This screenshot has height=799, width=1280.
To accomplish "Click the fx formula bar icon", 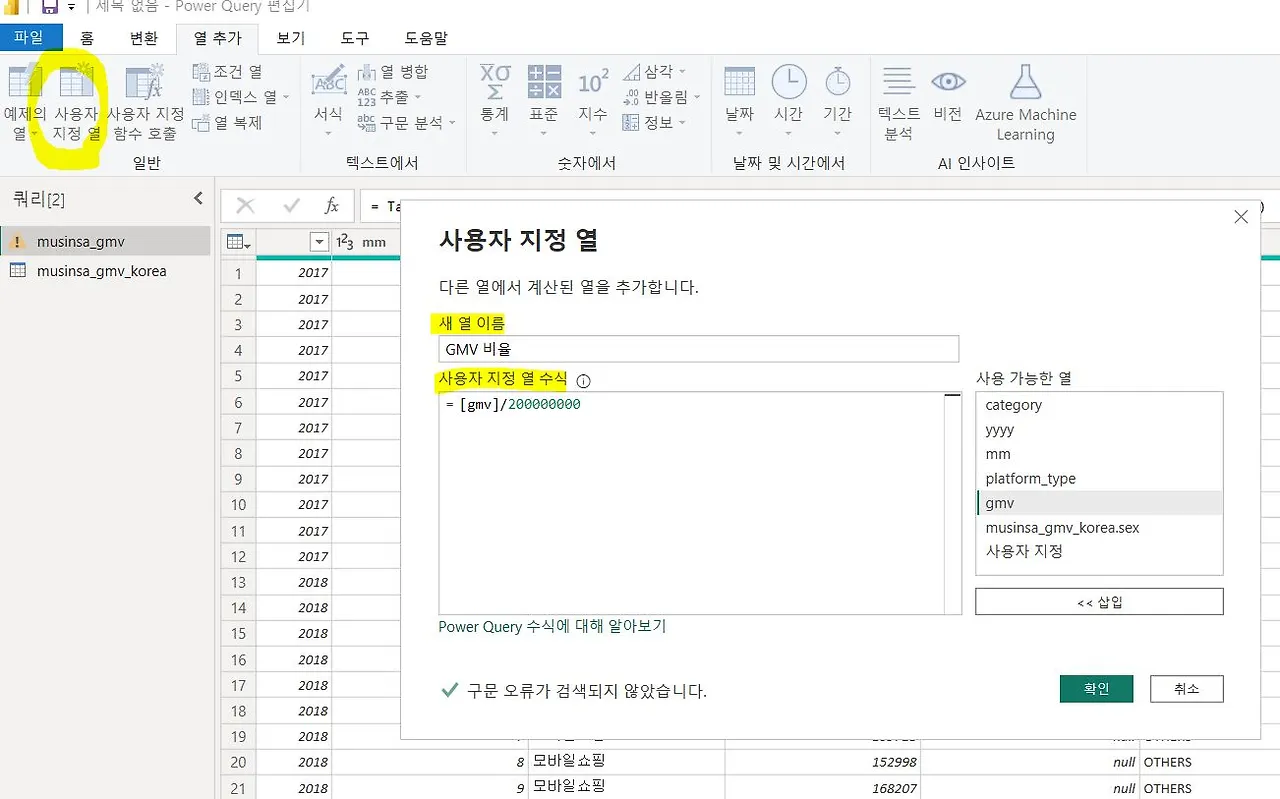I will click(332, 206).
